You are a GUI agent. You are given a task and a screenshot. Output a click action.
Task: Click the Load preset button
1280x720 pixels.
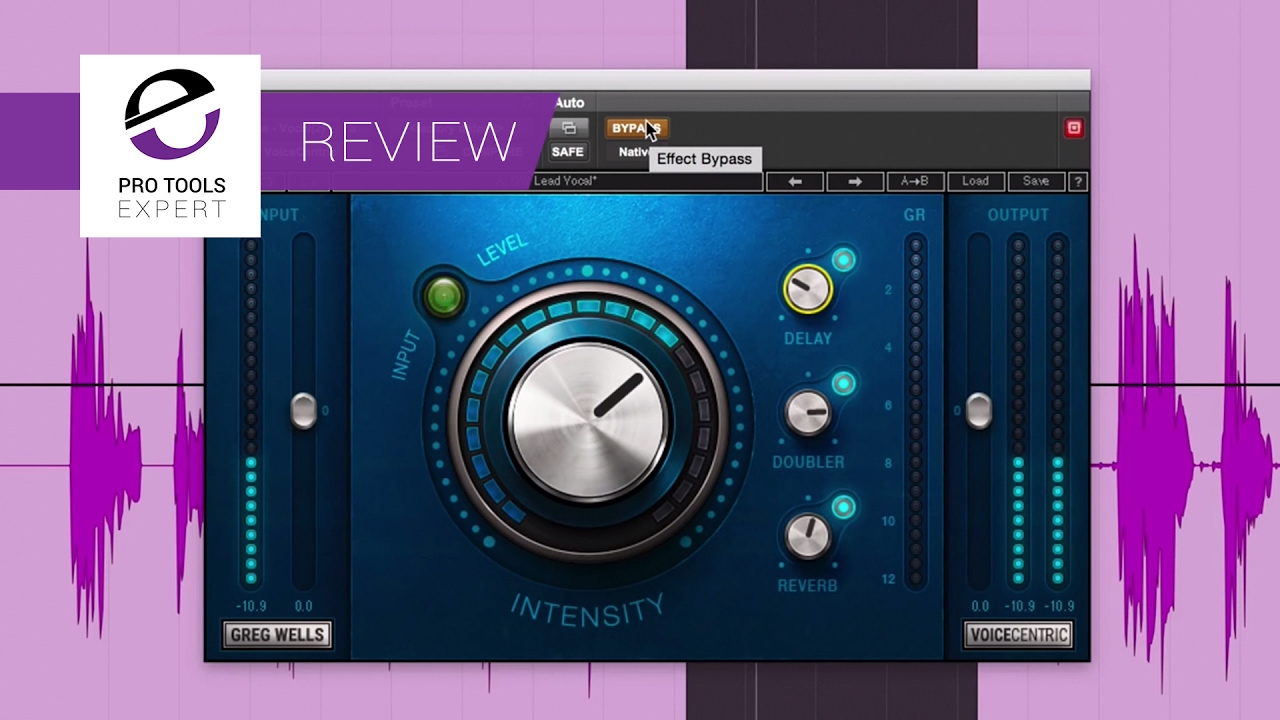pyautogui.click(x=975, y=181)
